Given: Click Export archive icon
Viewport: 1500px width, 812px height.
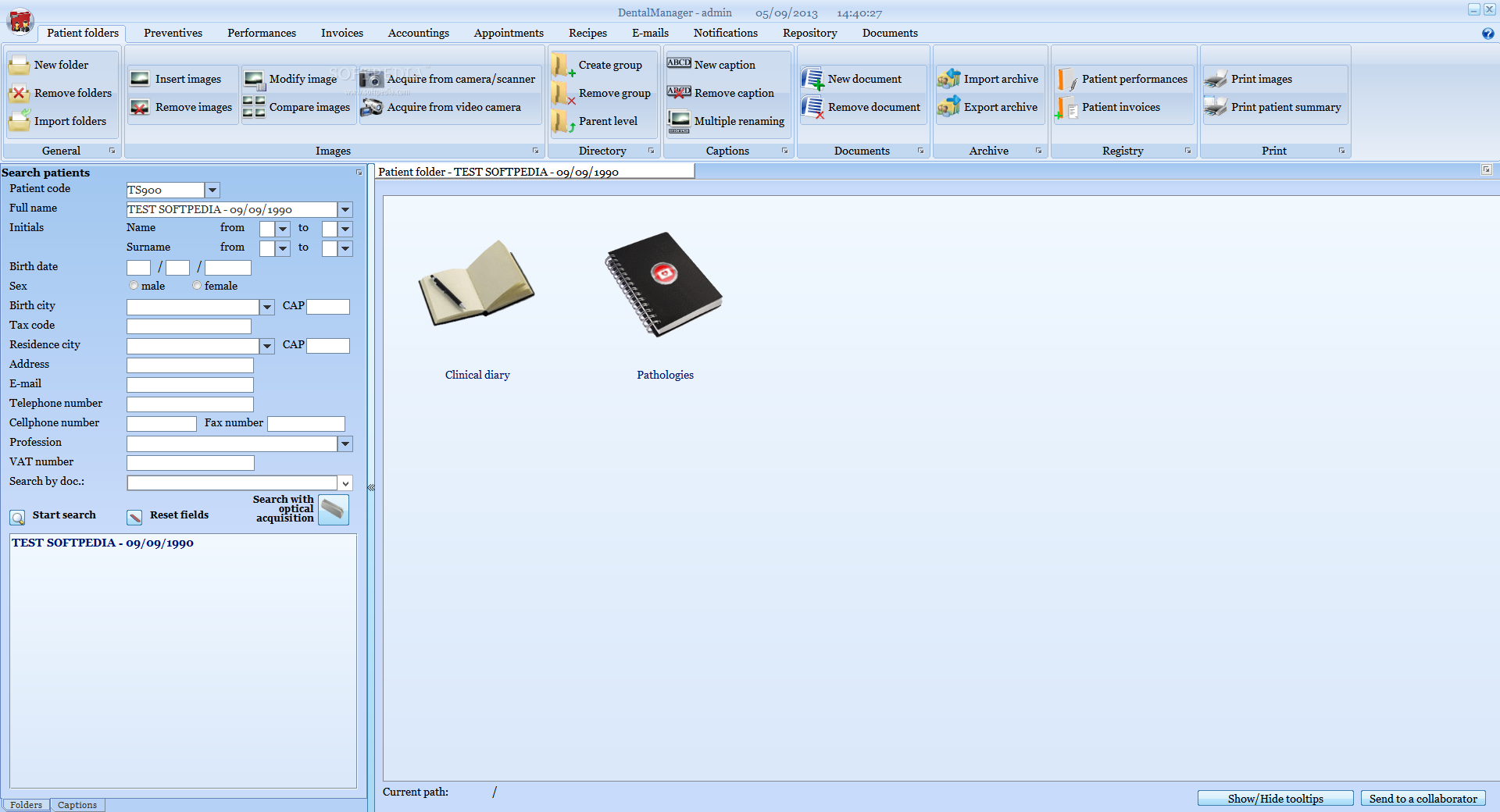Looking at the screenshot, I should click(x=948, y=107).
